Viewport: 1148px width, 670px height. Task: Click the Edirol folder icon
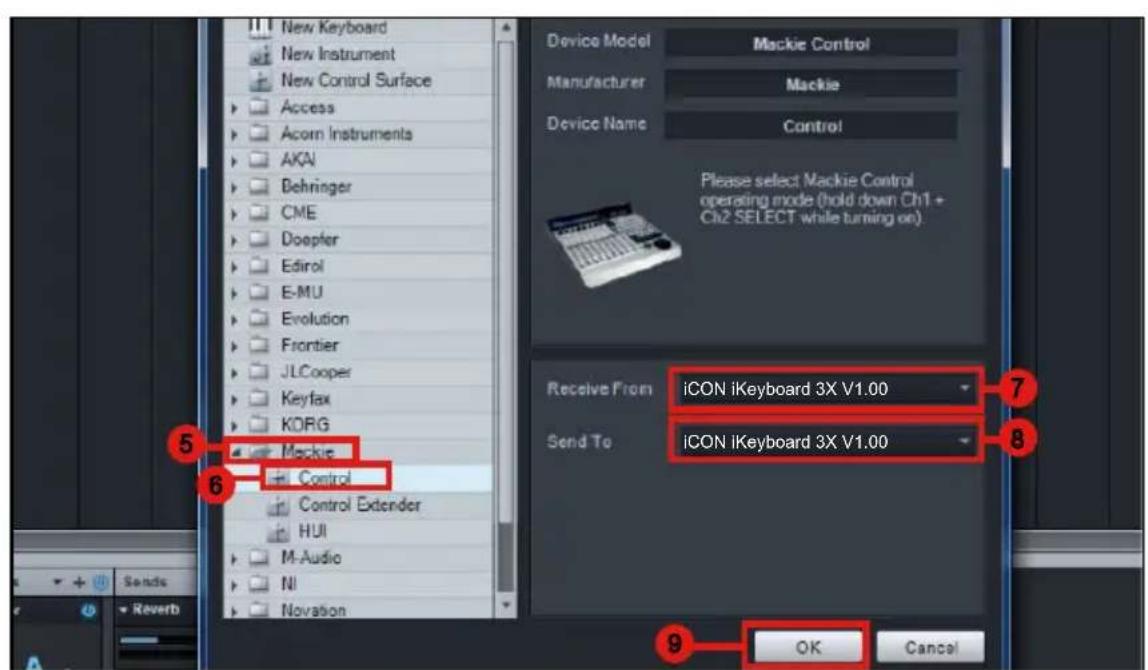click(x=258, y=266)
